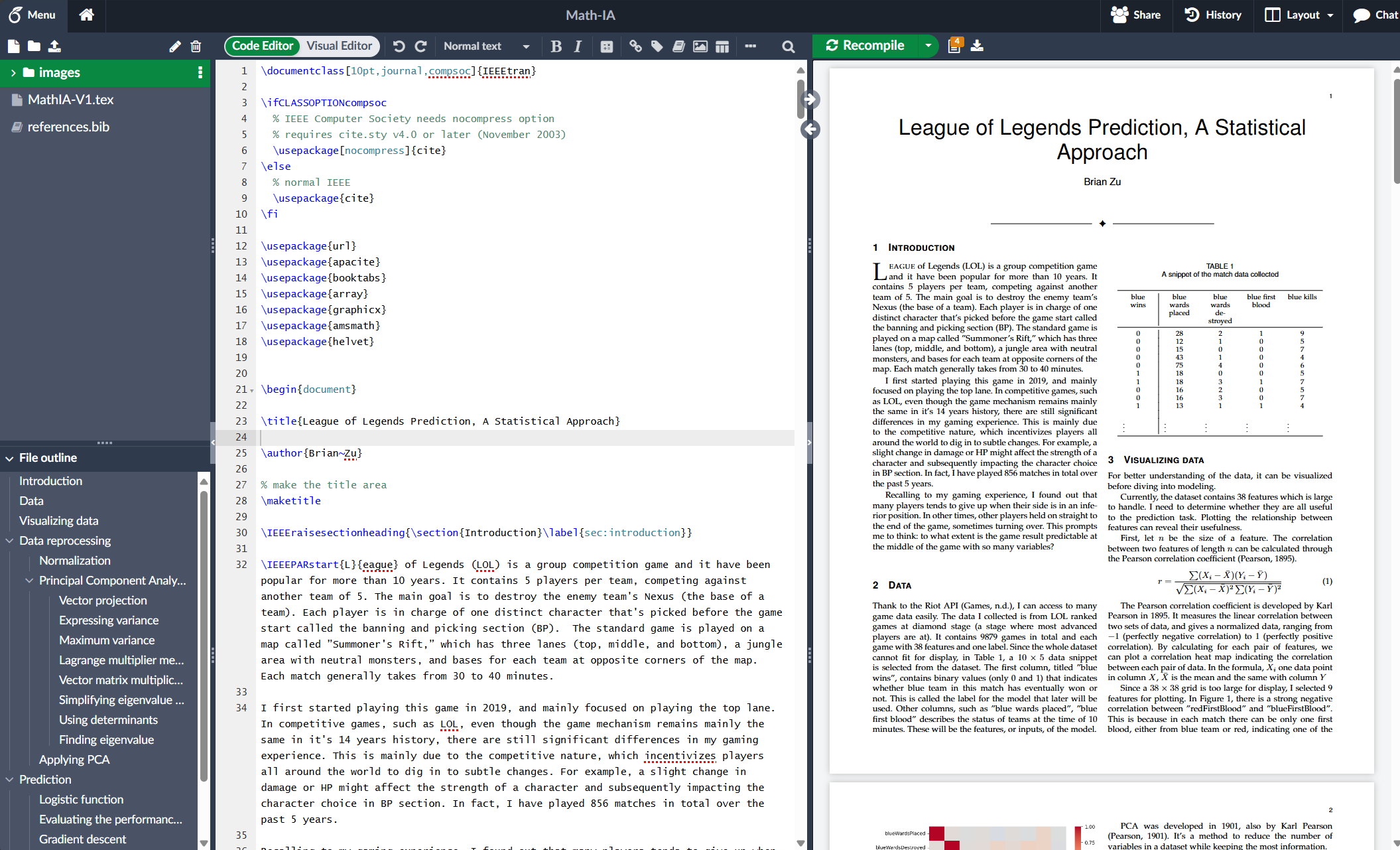Image resolution: width=1400 pixels, height=850 pixels.
Task: Jump to Expressing variance in outline
Action: (109, 620)
